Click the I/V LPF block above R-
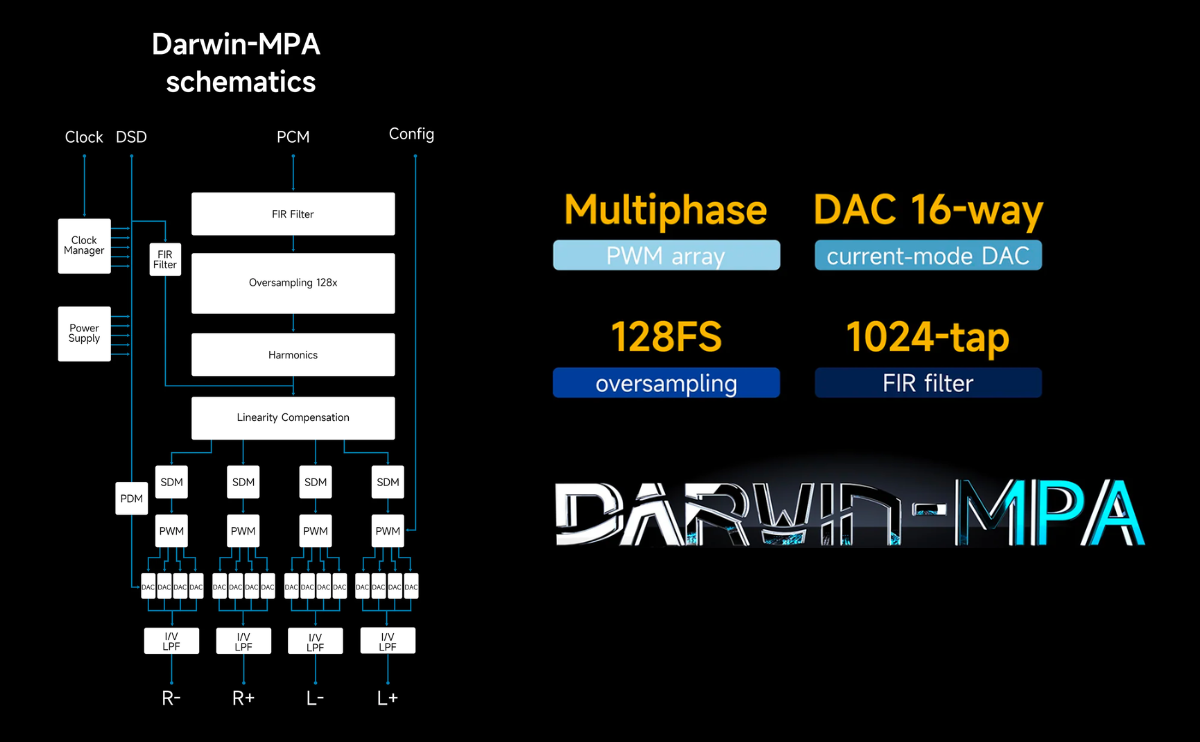The height and width of the screenshot is (742, 1200). point(171,641)
